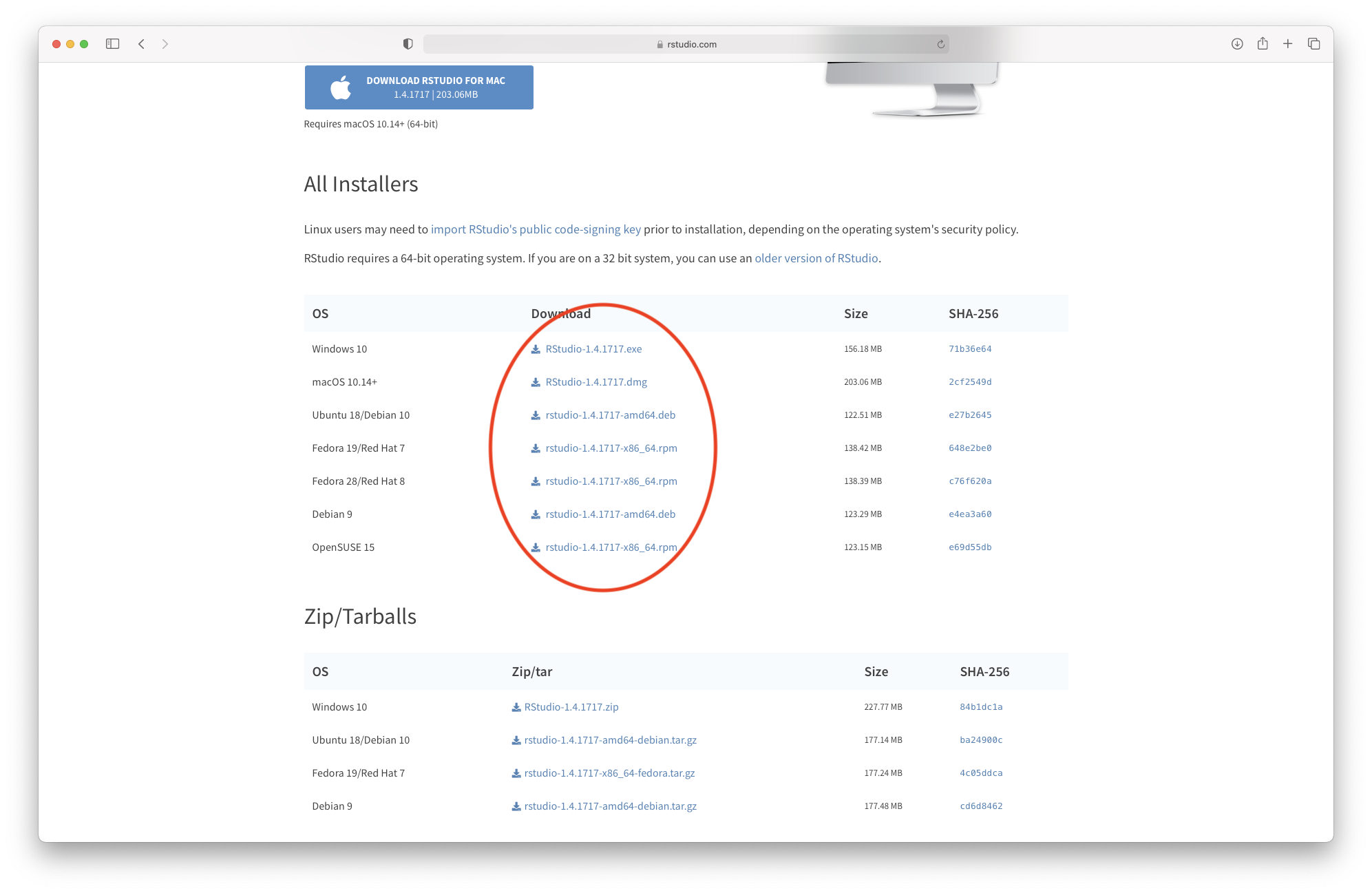Click download icon beside fedora.tar.gz

(516, 773)
